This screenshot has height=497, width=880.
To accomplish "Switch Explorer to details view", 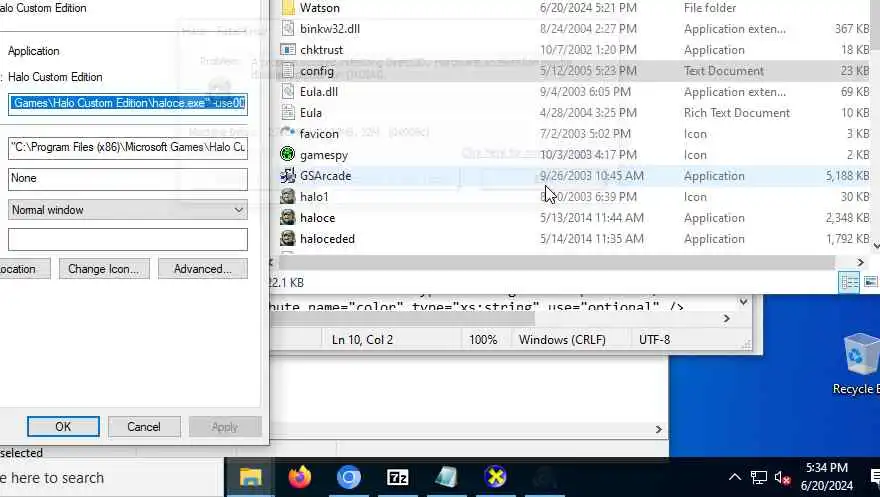I will [x=849, y=282].
